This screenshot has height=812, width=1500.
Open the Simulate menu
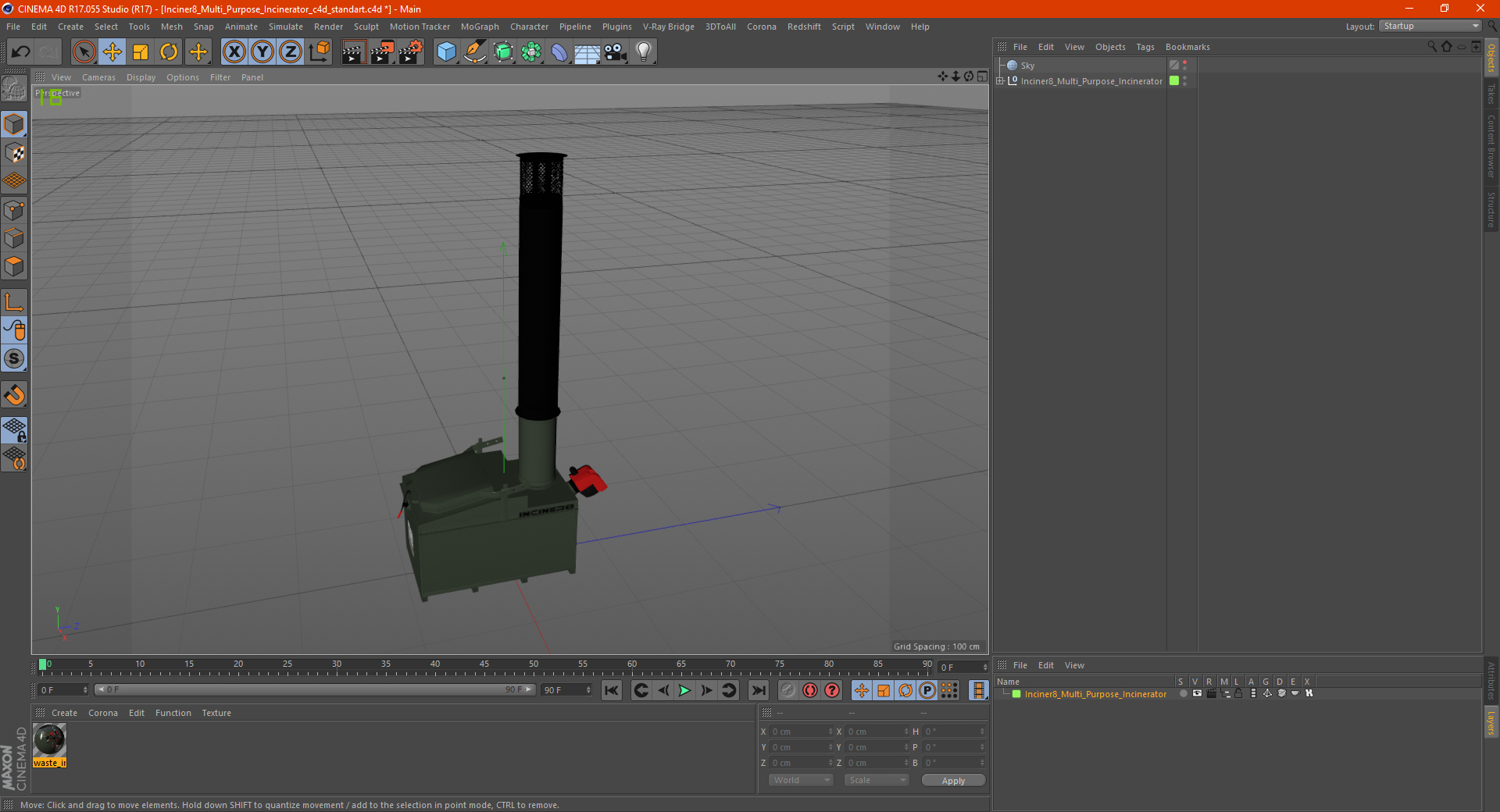pyautogui.click(x=286, y=27)
